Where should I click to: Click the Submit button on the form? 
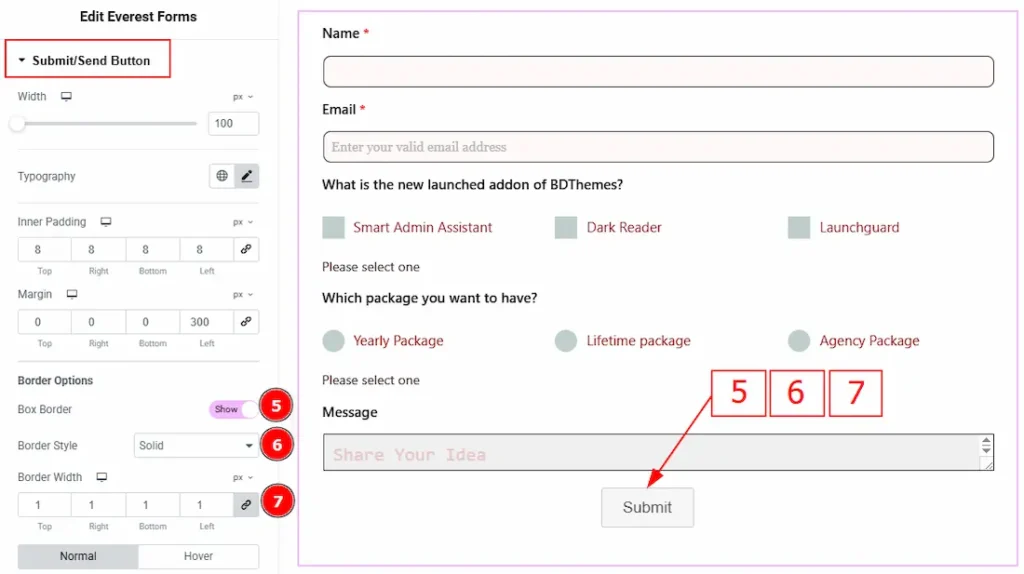pos(647,507)
